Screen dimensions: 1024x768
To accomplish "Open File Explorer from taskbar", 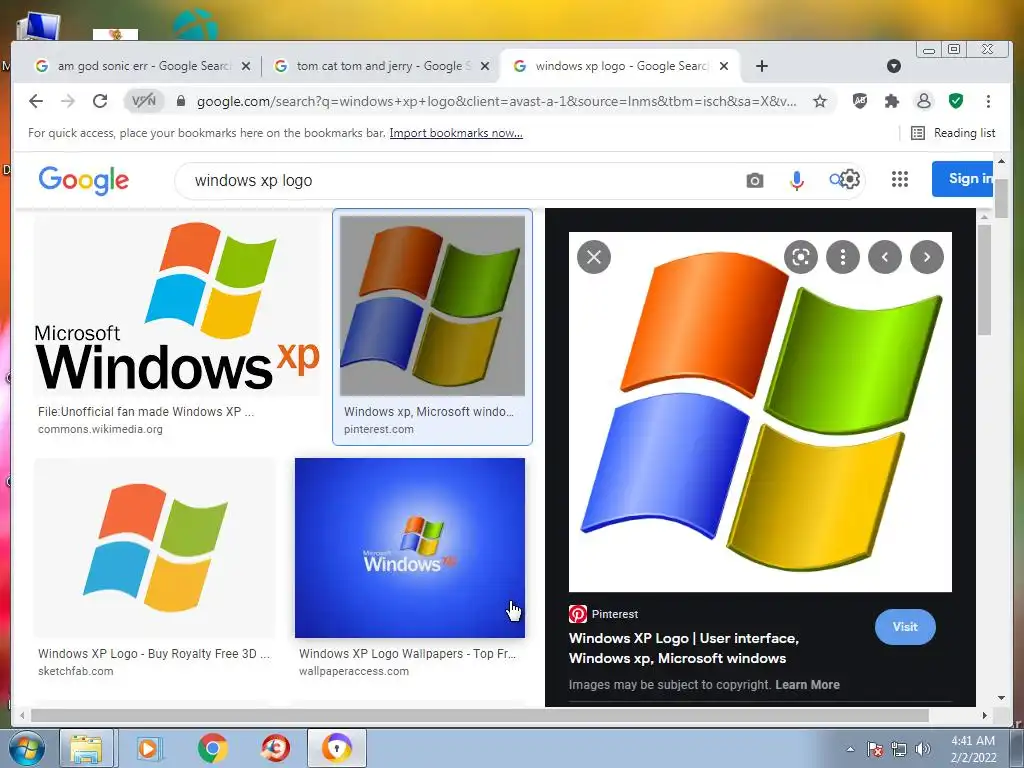I will (86, 748).
